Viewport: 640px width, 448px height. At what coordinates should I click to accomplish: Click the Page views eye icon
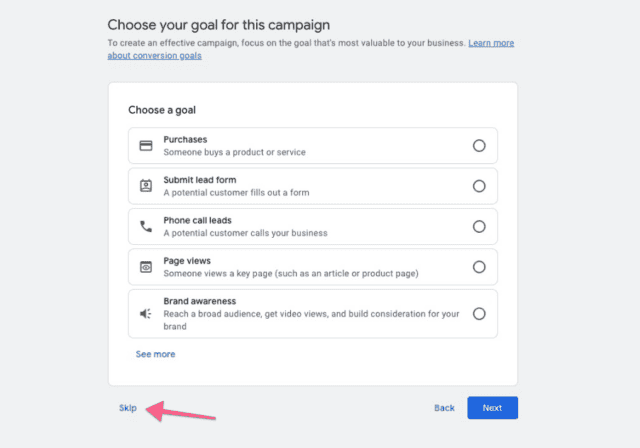(x=146, y=267)
